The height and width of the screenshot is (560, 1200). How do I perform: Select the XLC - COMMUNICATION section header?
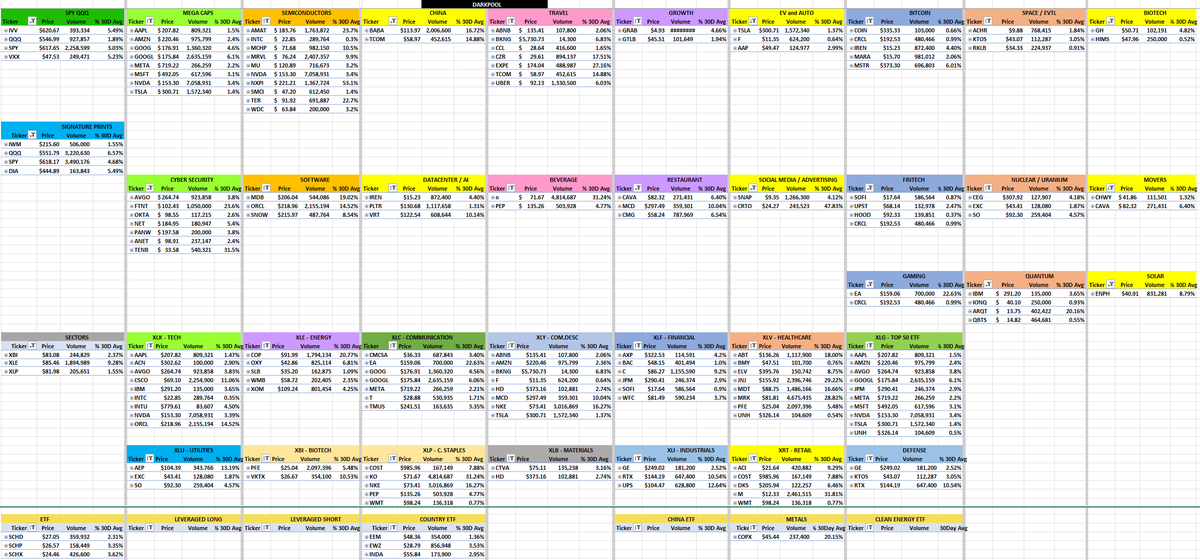(x=422, y=337)
